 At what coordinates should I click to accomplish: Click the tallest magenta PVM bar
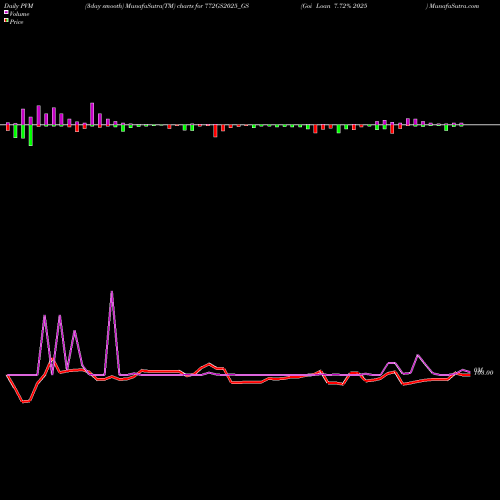tap(92, 113)
